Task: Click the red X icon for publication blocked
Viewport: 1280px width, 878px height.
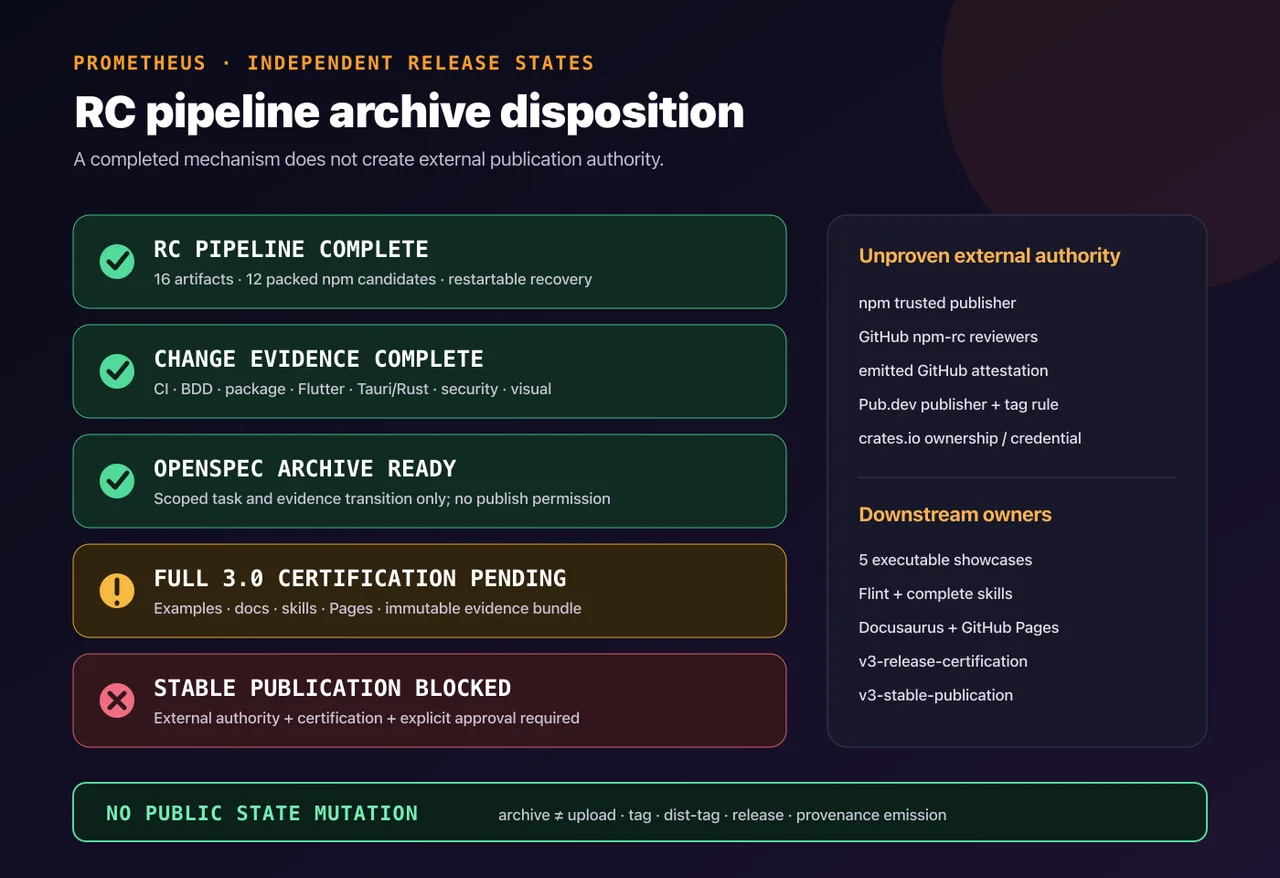Action: (x=117, y=701)
